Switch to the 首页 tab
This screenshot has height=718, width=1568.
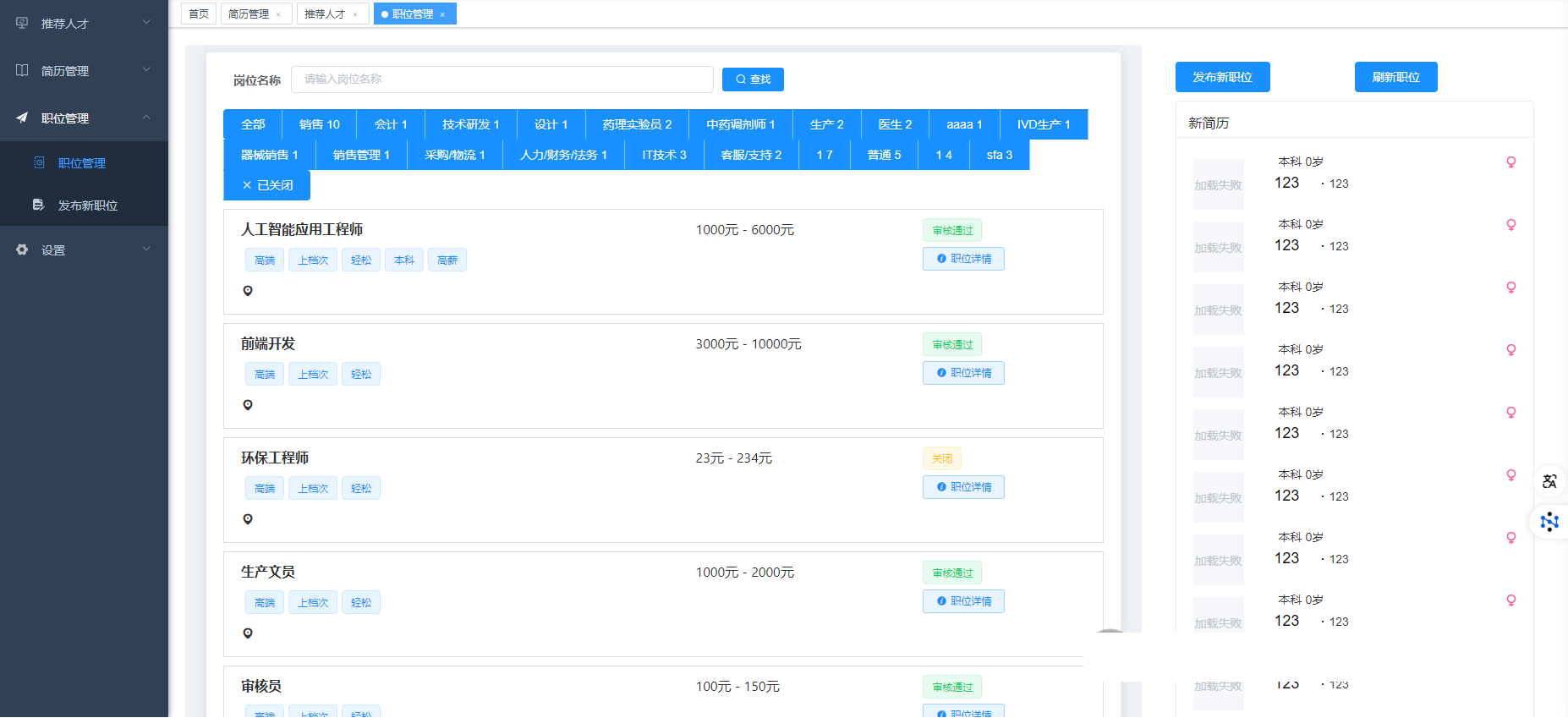coord(199,14)
